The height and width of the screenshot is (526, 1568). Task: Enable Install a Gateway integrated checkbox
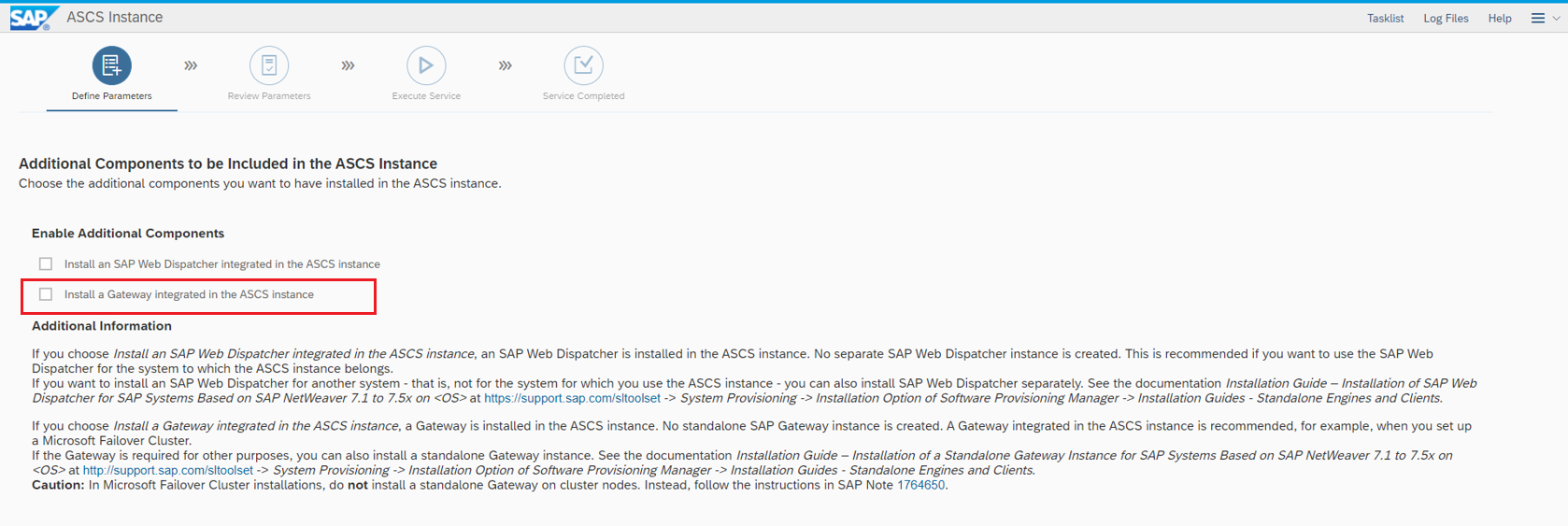click(x=46, y=293)
